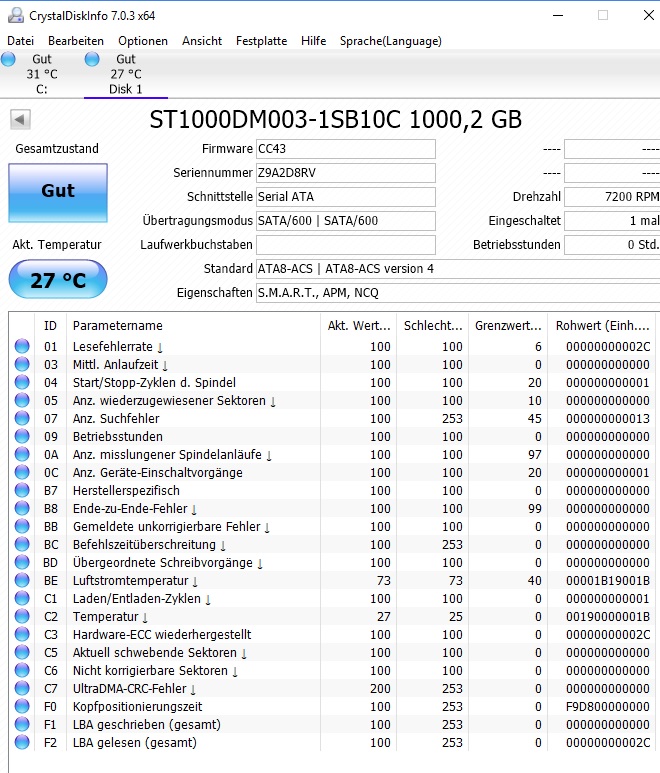Click the status orb for UltraDMA-CRC-Fehler
The image size is (660, 773).
pyautogui.click(x=22, y=688)
